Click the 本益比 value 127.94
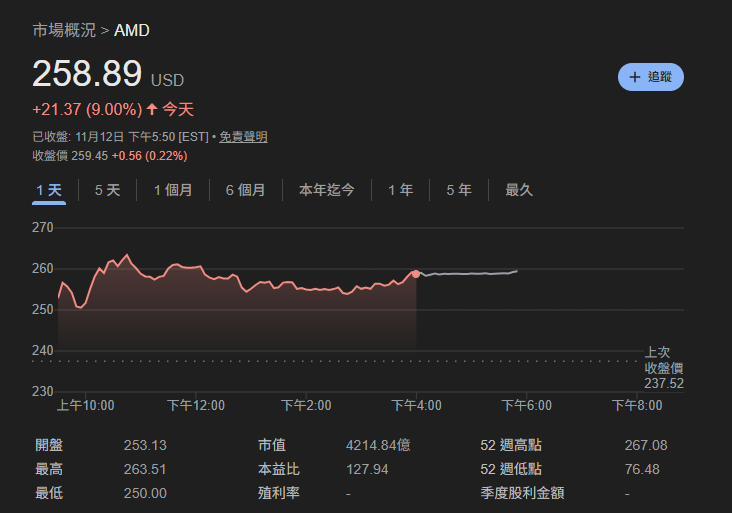Viewport: 732px width, 513px height. [x=367, y=469]
